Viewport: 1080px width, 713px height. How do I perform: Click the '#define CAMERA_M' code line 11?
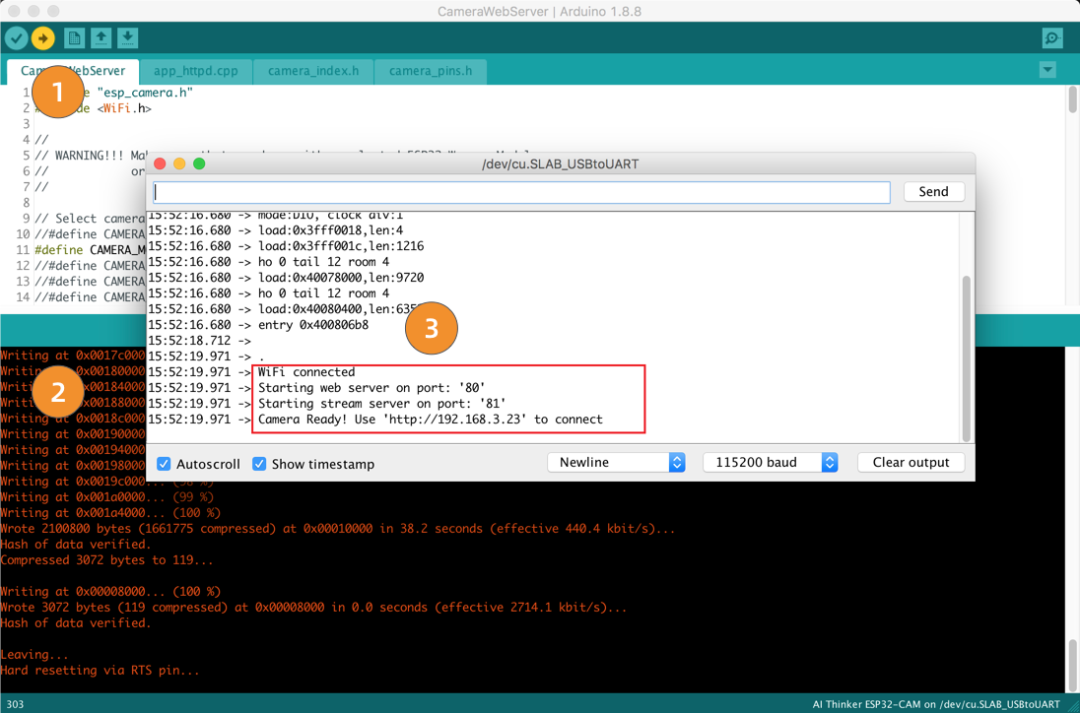click(x=90, y=249)
